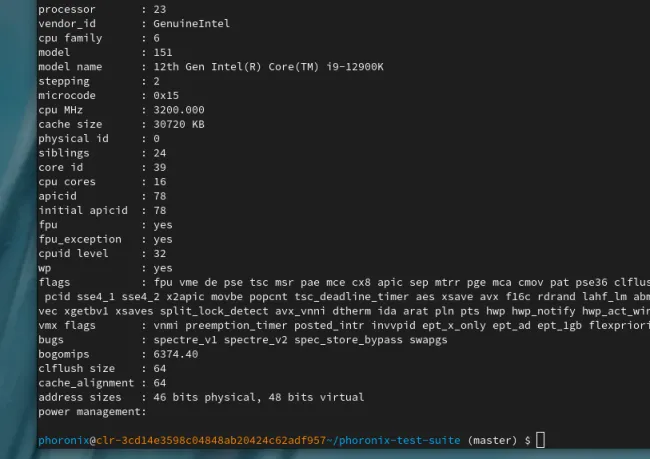Click the "30720 KB" cache size value

point(179,124)
